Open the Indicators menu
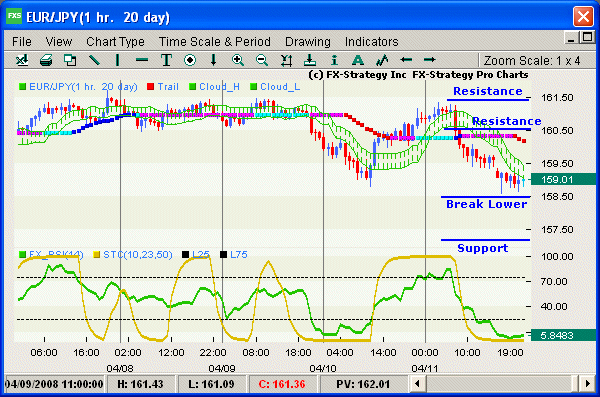This screenshot has height=397, width=600. 372,41
